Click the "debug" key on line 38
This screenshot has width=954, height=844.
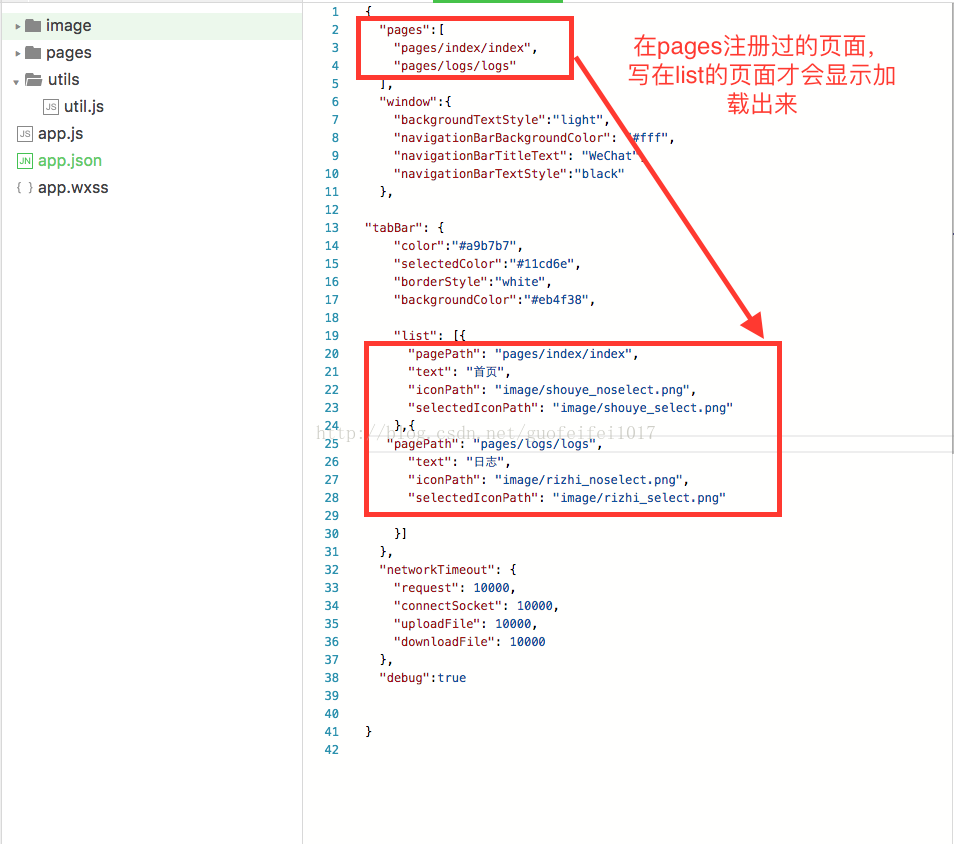click(405, 677)
